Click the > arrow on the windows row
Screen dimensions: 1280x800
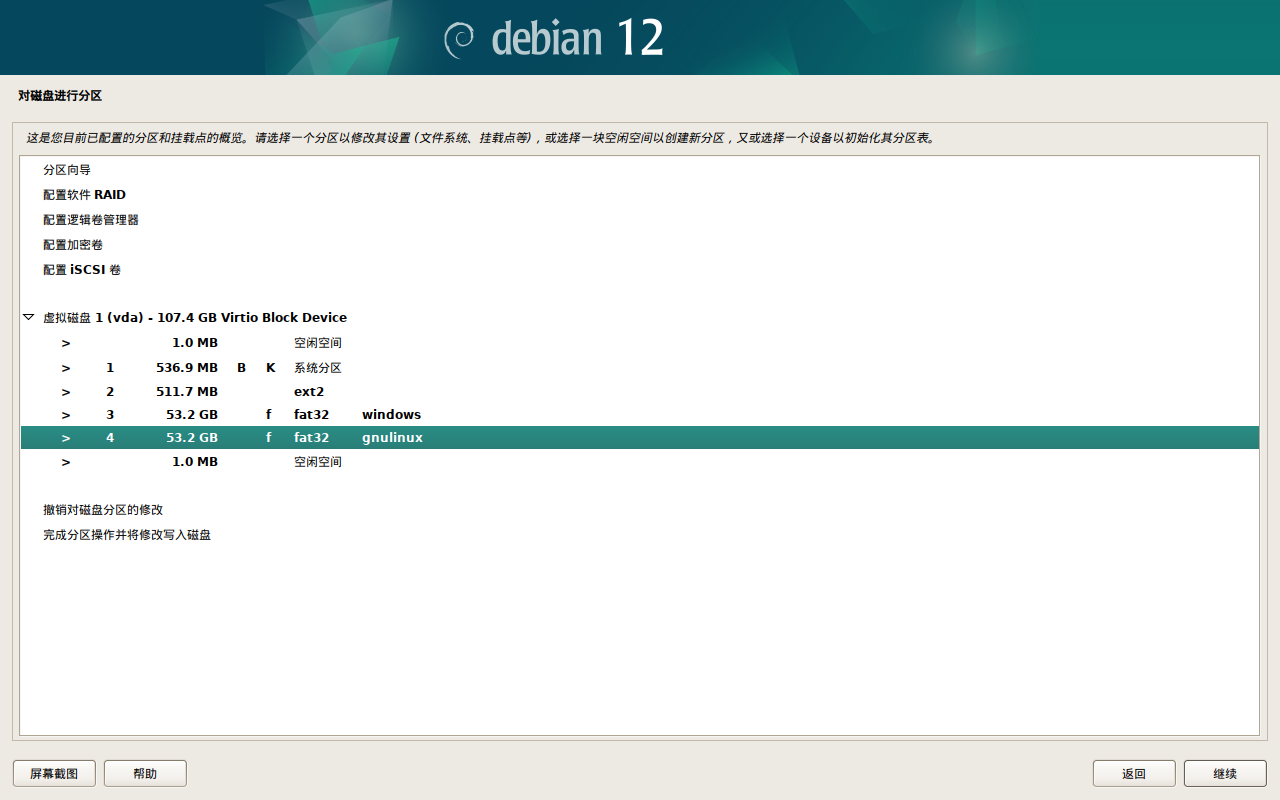pos(66,415)
